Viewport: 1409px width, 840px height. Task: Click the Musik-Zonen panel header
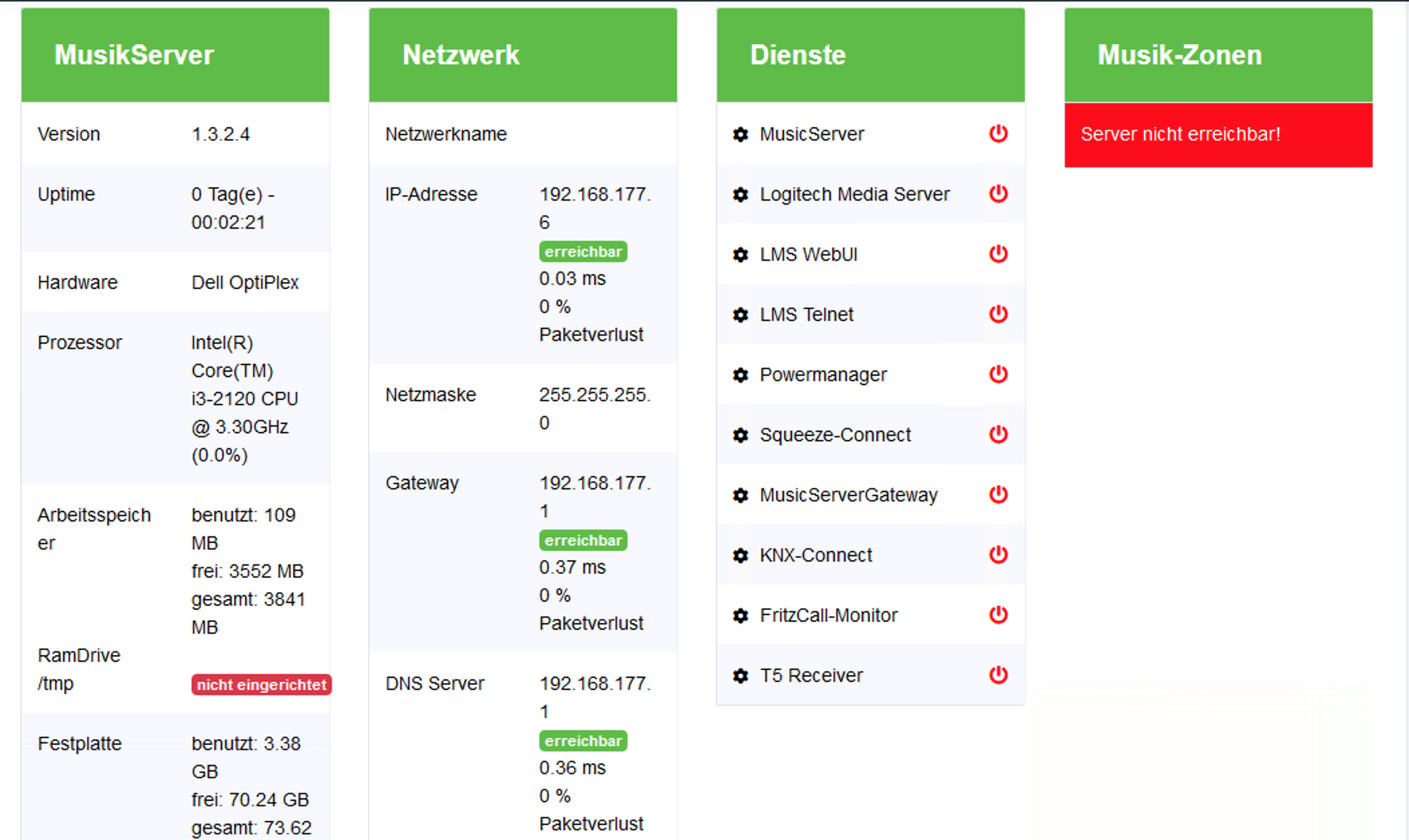1218,55
